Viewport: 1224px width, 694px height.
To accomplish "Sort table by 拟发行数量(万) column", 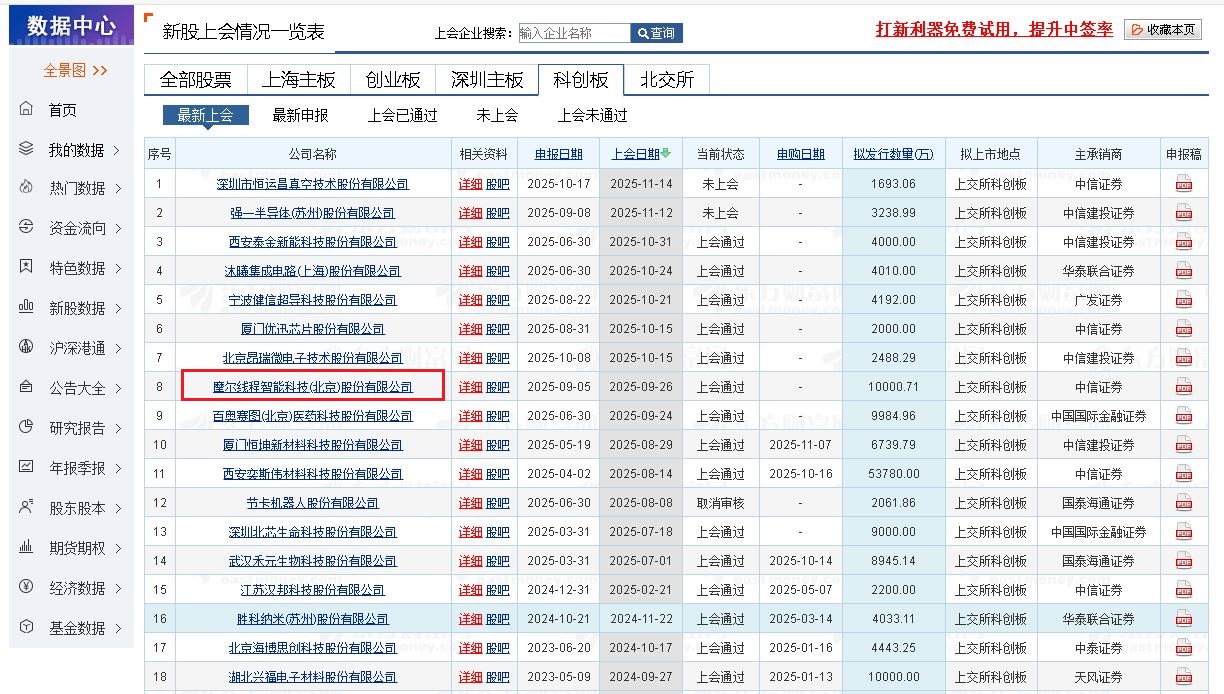I will coord(893,154).
